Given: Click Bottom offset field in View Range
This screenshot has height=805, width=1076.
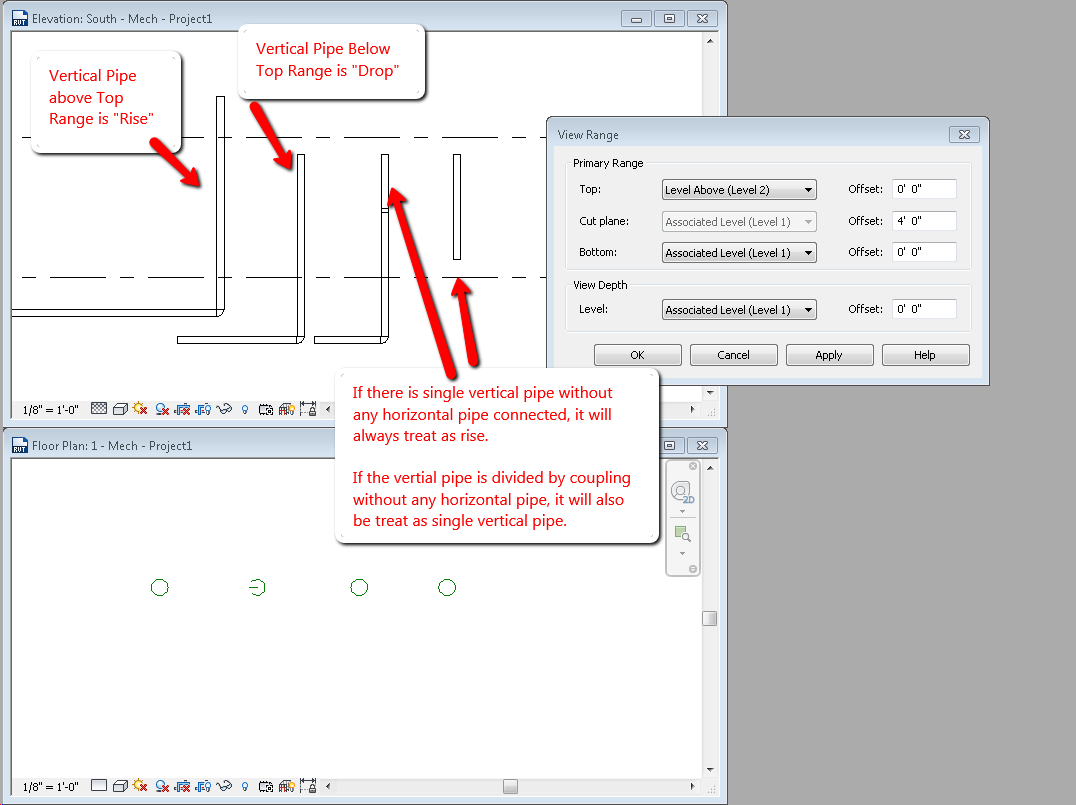Looking at the screenshot, I should (x=924, y=252).
